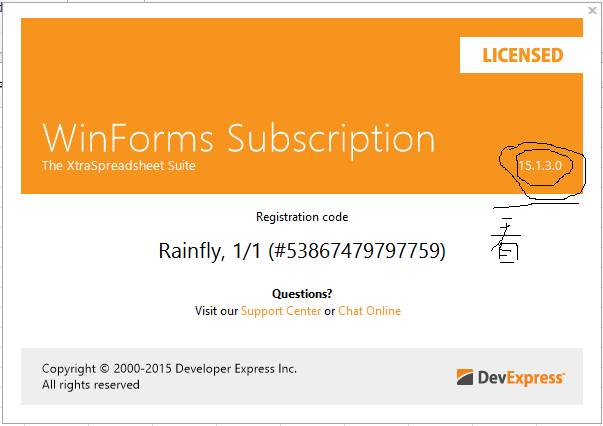Click the WinForms Subscription title
This screenshot has width=603, height=426.
coord(238,139)
